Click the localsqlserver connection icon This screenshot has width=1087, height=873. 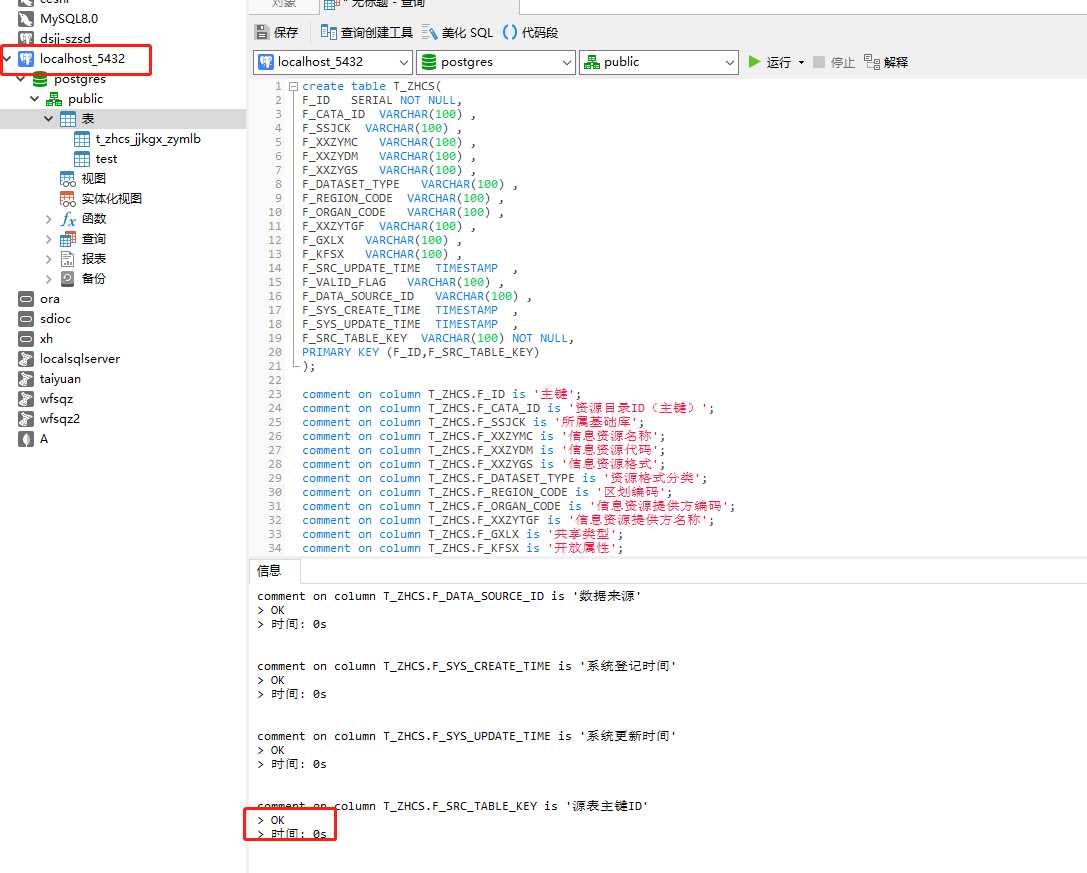pos(26,359)
